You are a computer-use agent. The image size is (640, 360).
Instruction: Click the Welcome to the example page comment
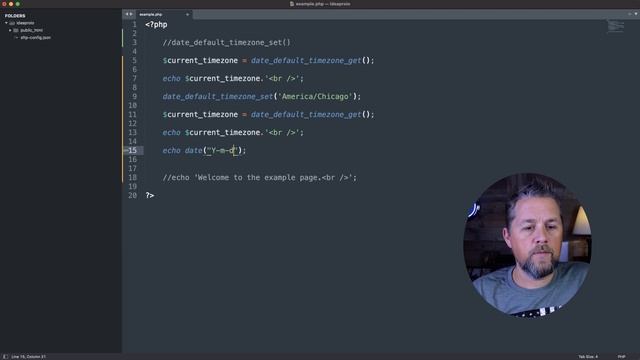coord(260,178)
